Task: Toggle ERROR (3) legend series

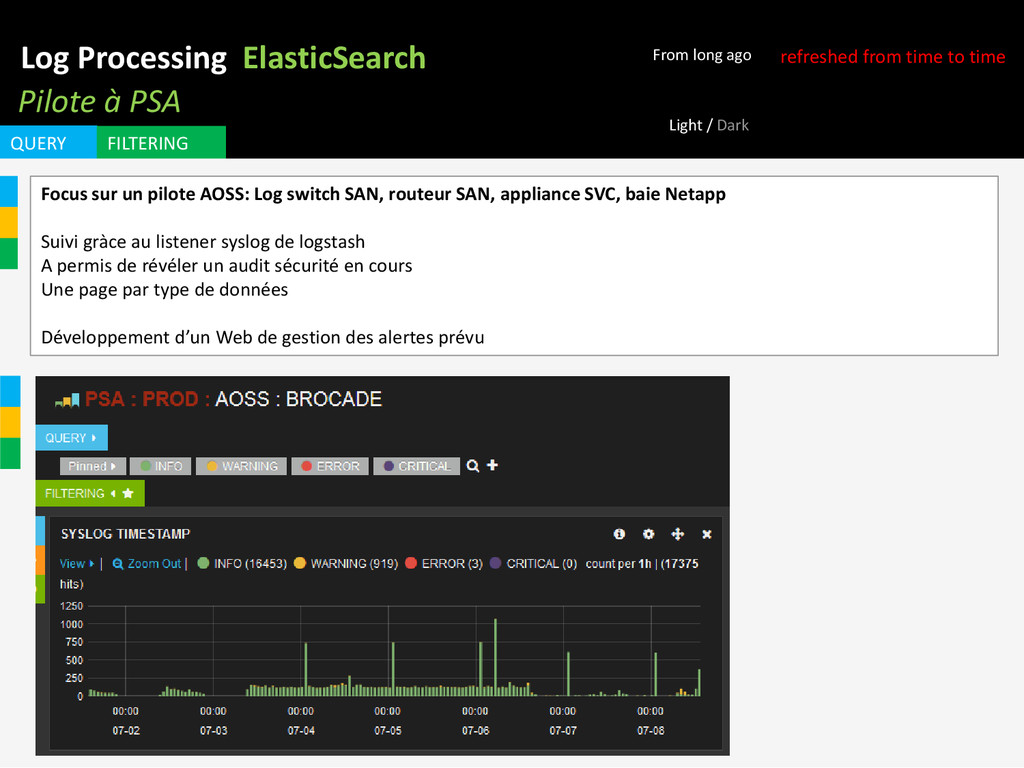Action: pos(443,564)
